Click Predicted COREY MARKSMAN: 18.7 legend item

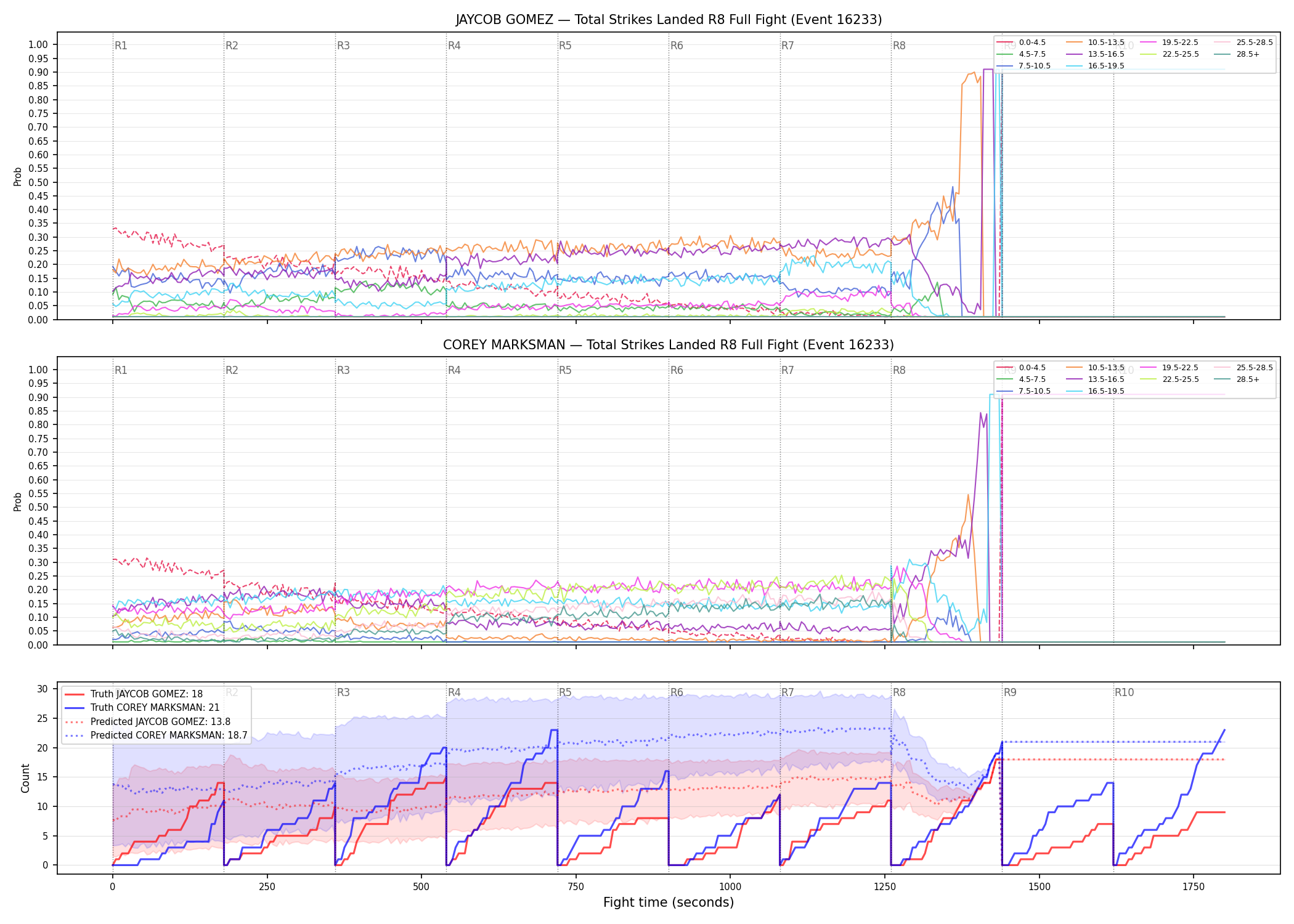coord(156,736)
